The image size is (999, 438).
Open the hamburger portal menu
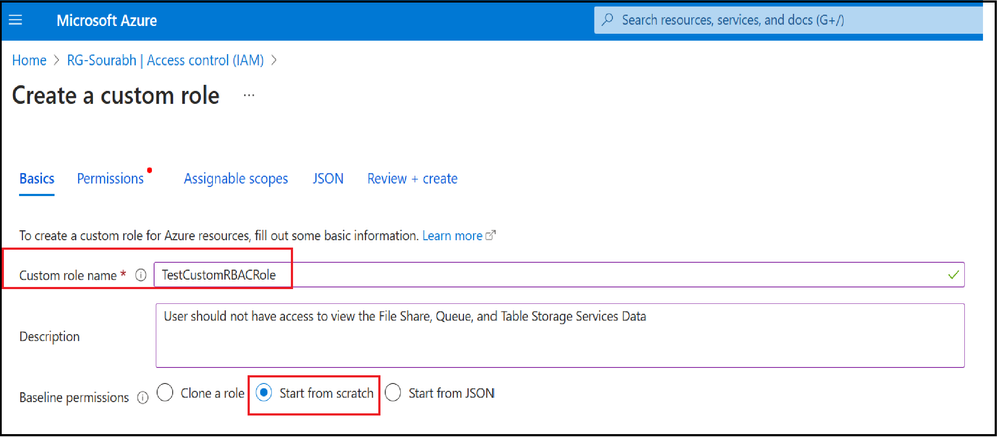tap(15, 20)
